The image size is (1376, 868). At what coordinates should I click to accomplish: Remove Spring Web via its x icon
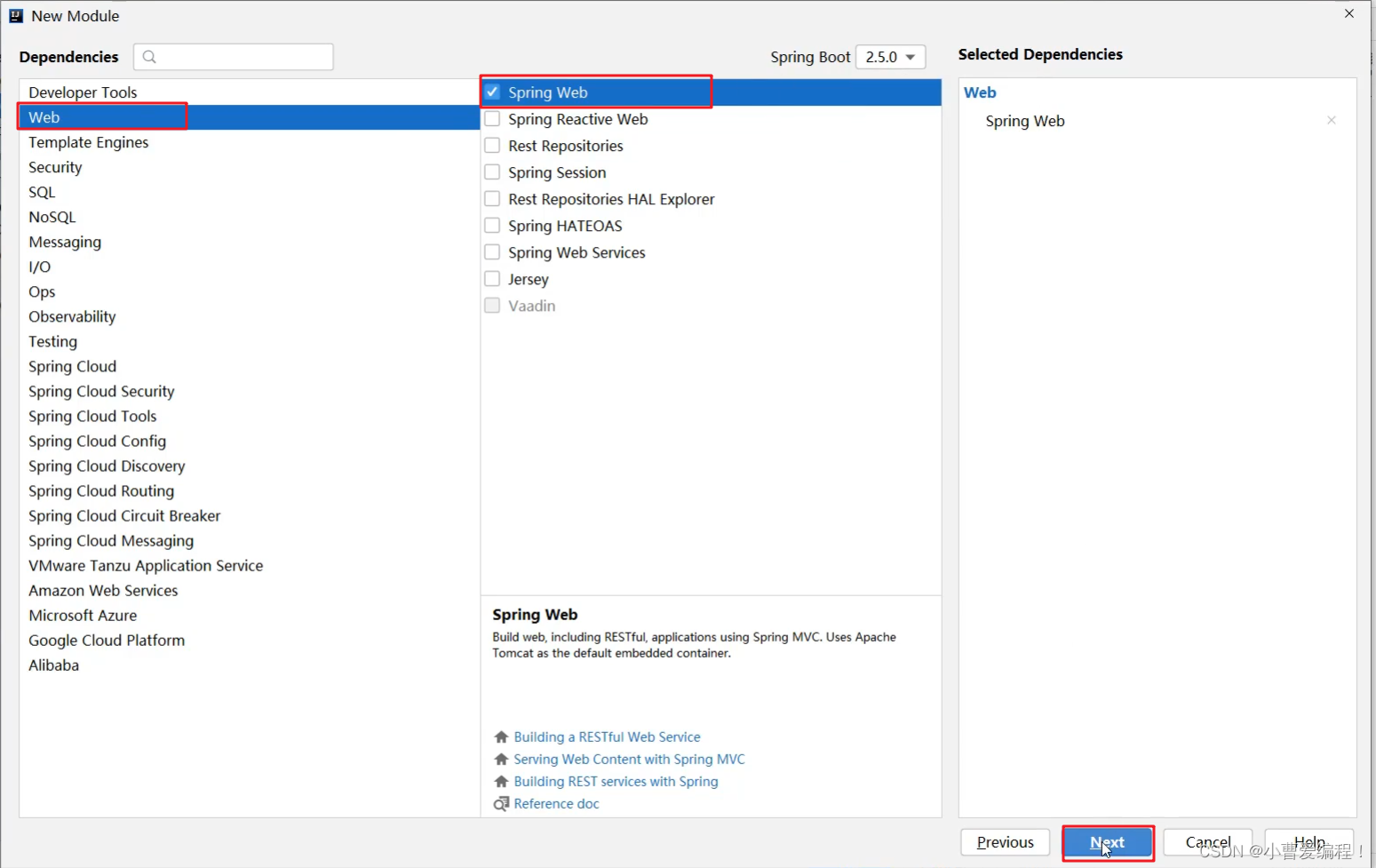[1332, 120]
